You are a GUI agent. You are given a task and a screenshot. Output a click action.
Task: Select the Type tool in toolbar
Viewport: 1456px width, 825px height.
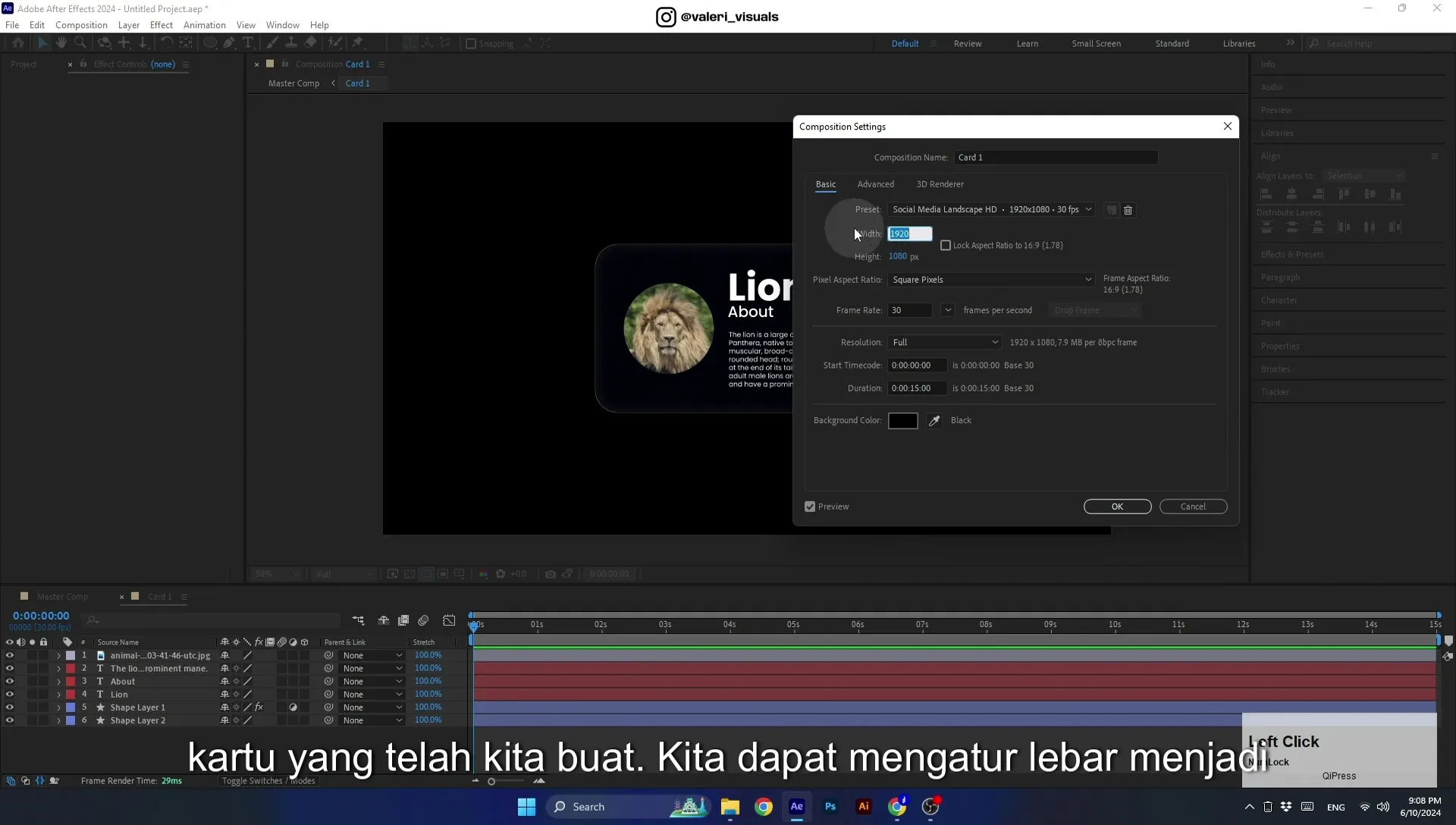tap(248, 43)
